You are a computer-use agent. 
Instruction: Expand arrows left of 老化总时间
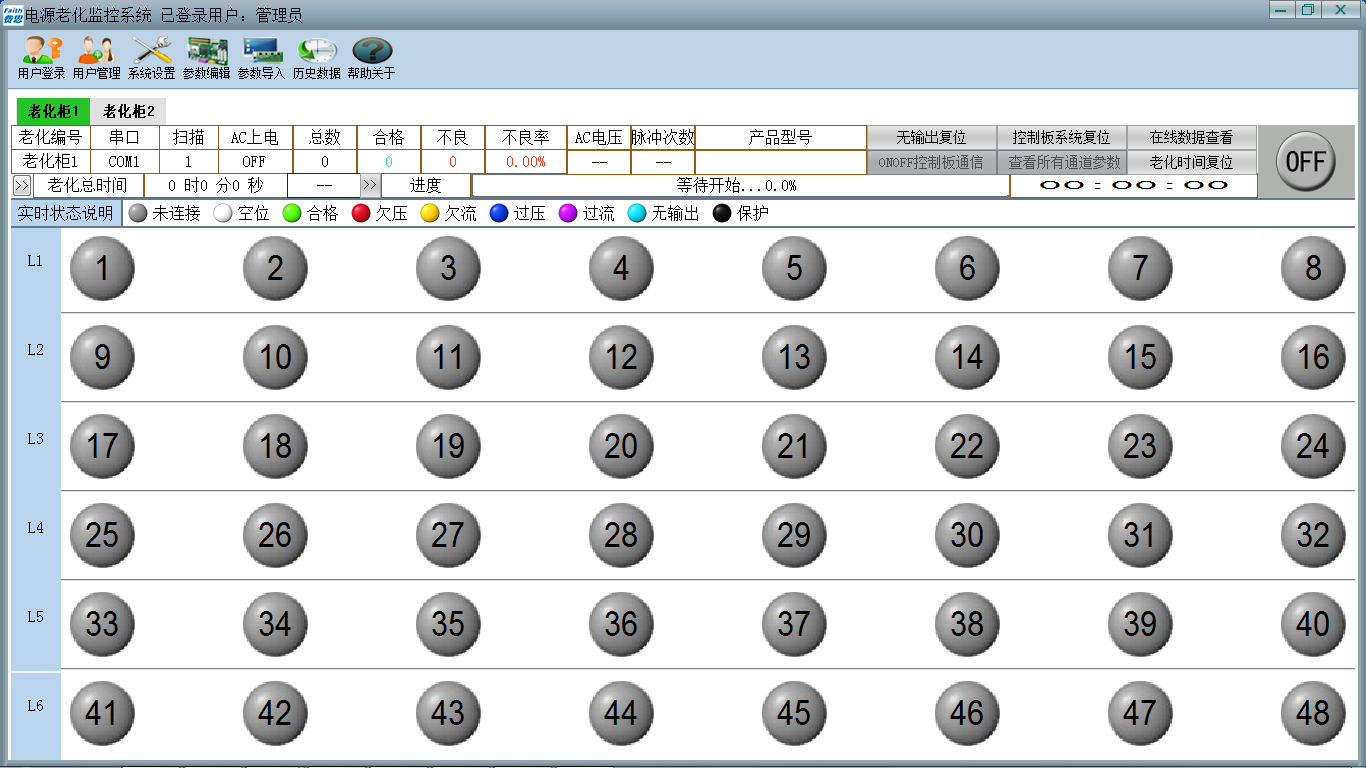point(22,186)
